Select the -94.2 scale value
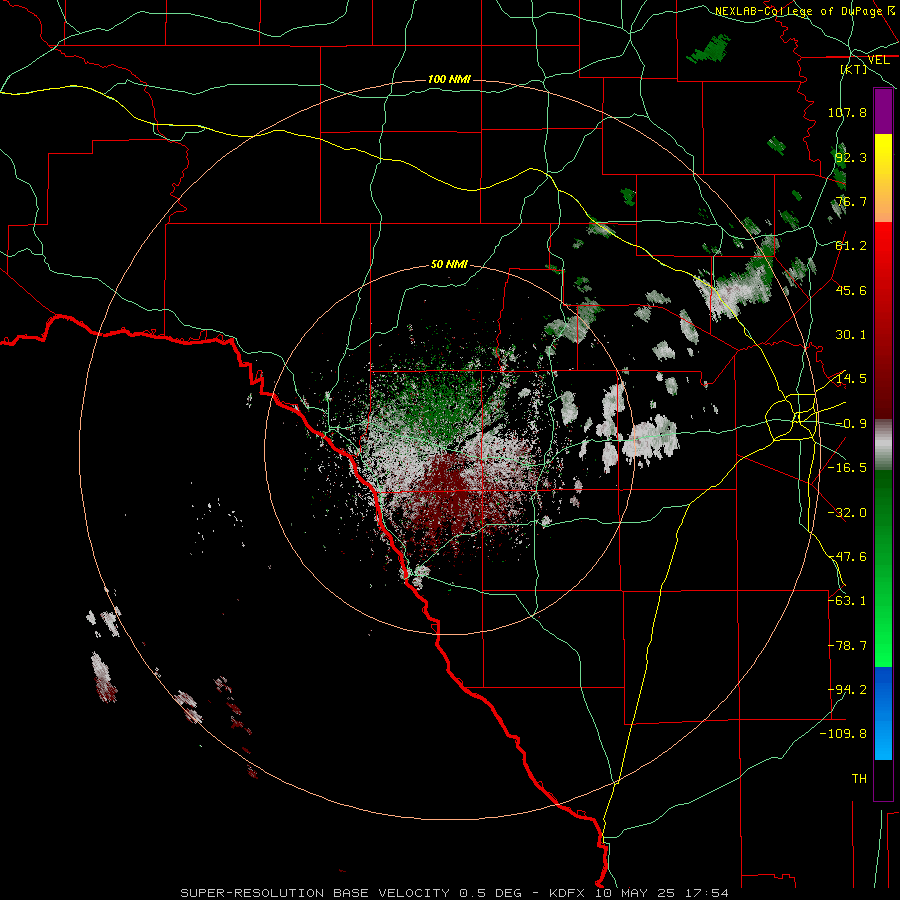 click(x=847, y=690)
